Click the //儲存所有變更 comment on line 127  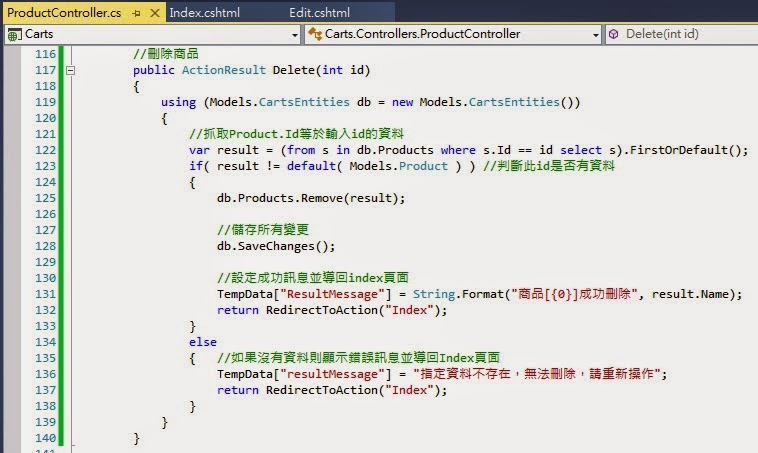pyautogui.click(x=262, y=230)
